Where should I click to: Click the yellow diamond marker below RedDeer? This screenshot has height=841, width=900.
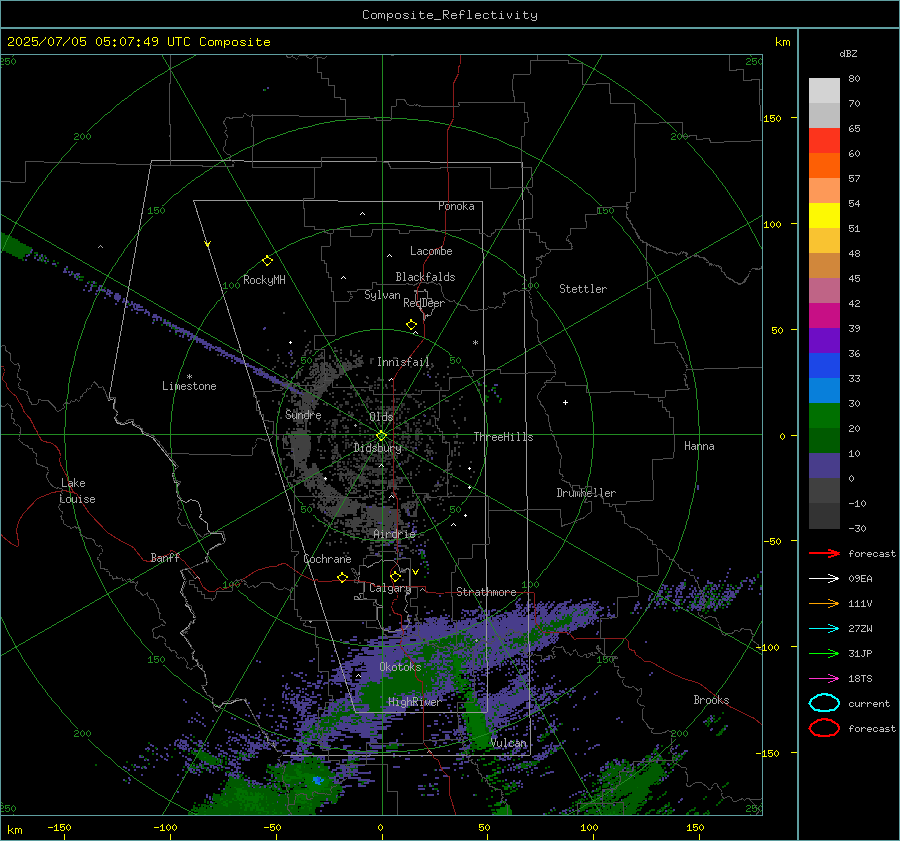coord(412,325)
